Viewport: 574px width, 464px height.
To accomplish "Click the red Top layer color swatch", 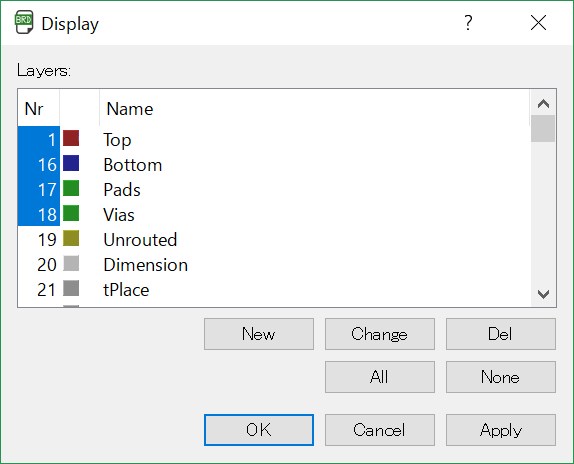I will click(71, 138).
